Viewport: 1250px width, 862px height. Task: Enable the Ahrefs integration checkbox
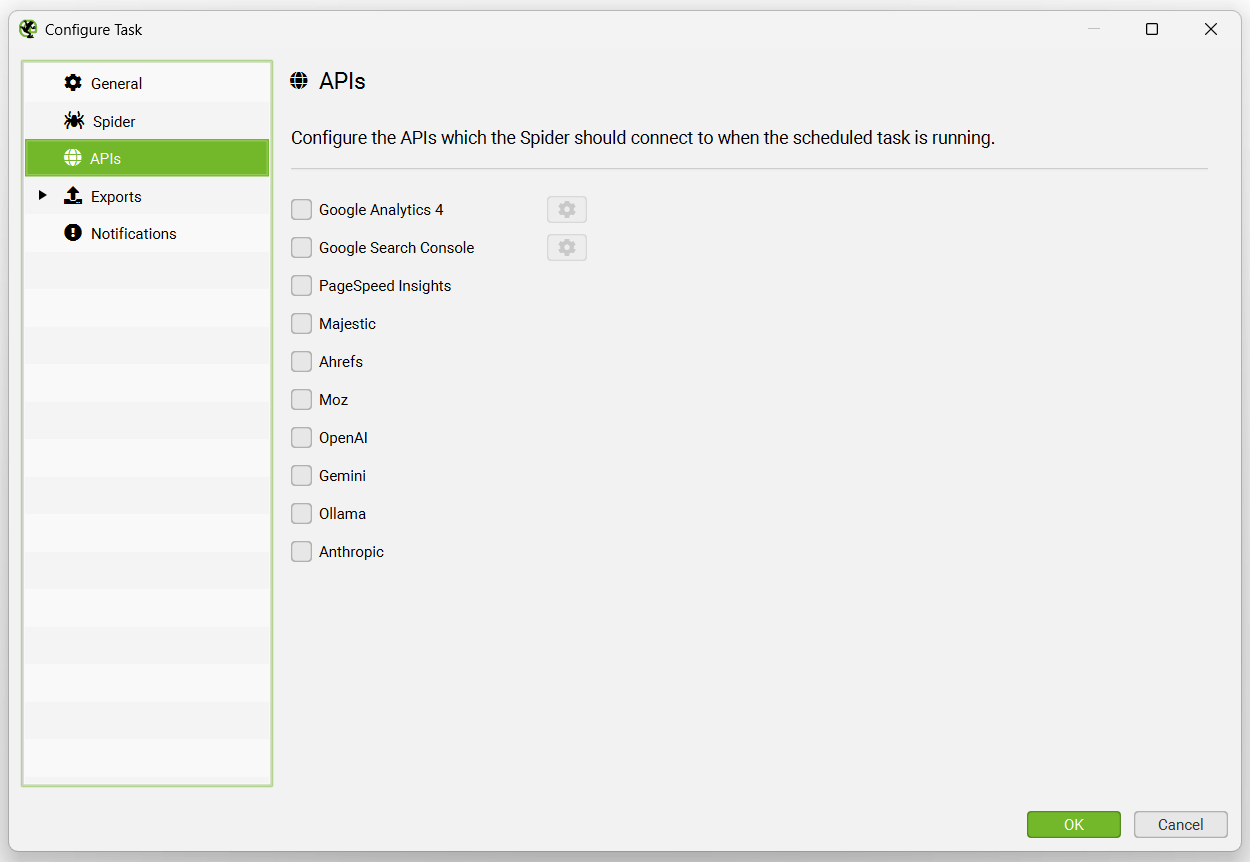pos(301,361)
